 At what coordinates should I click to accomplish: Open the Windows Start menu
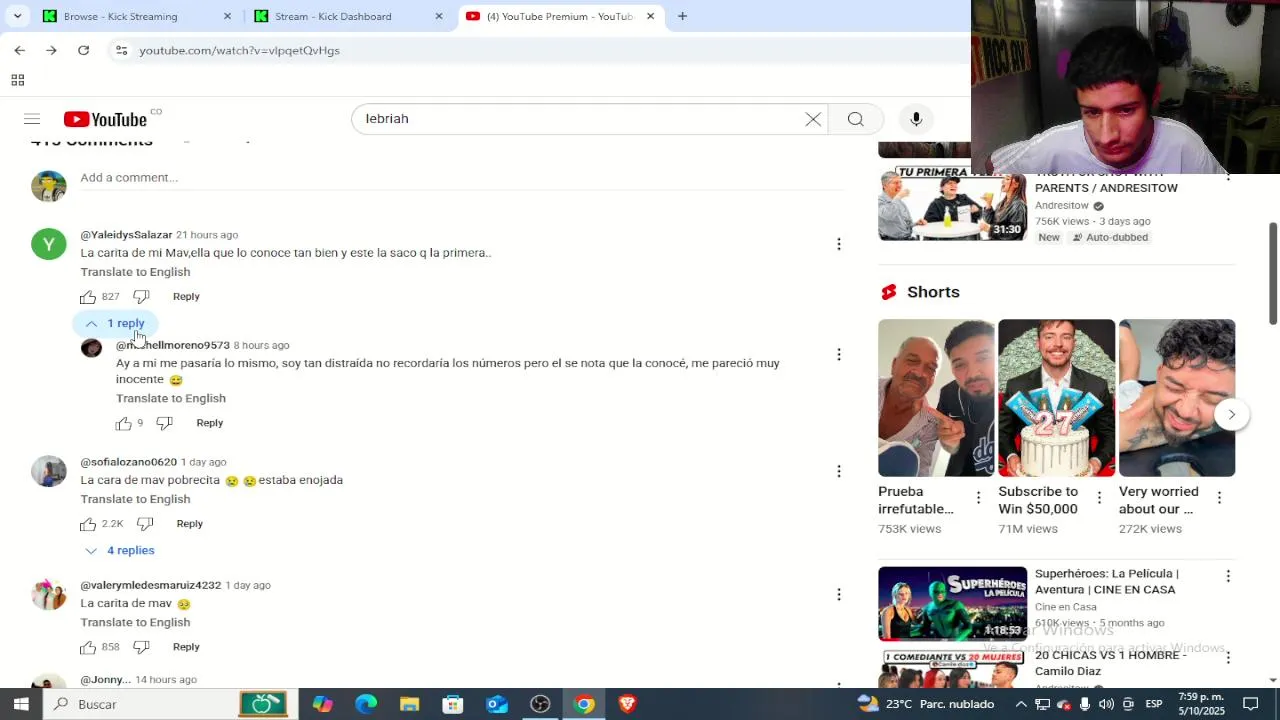click(x=21, y=704)
